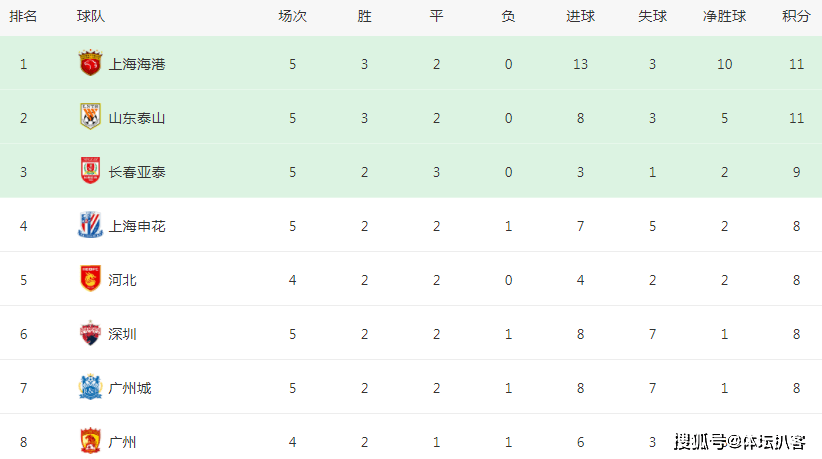This screenshot has width=822, height=459.
Task: Click the 山东泰山 team crest
Action: click(90, 117)
